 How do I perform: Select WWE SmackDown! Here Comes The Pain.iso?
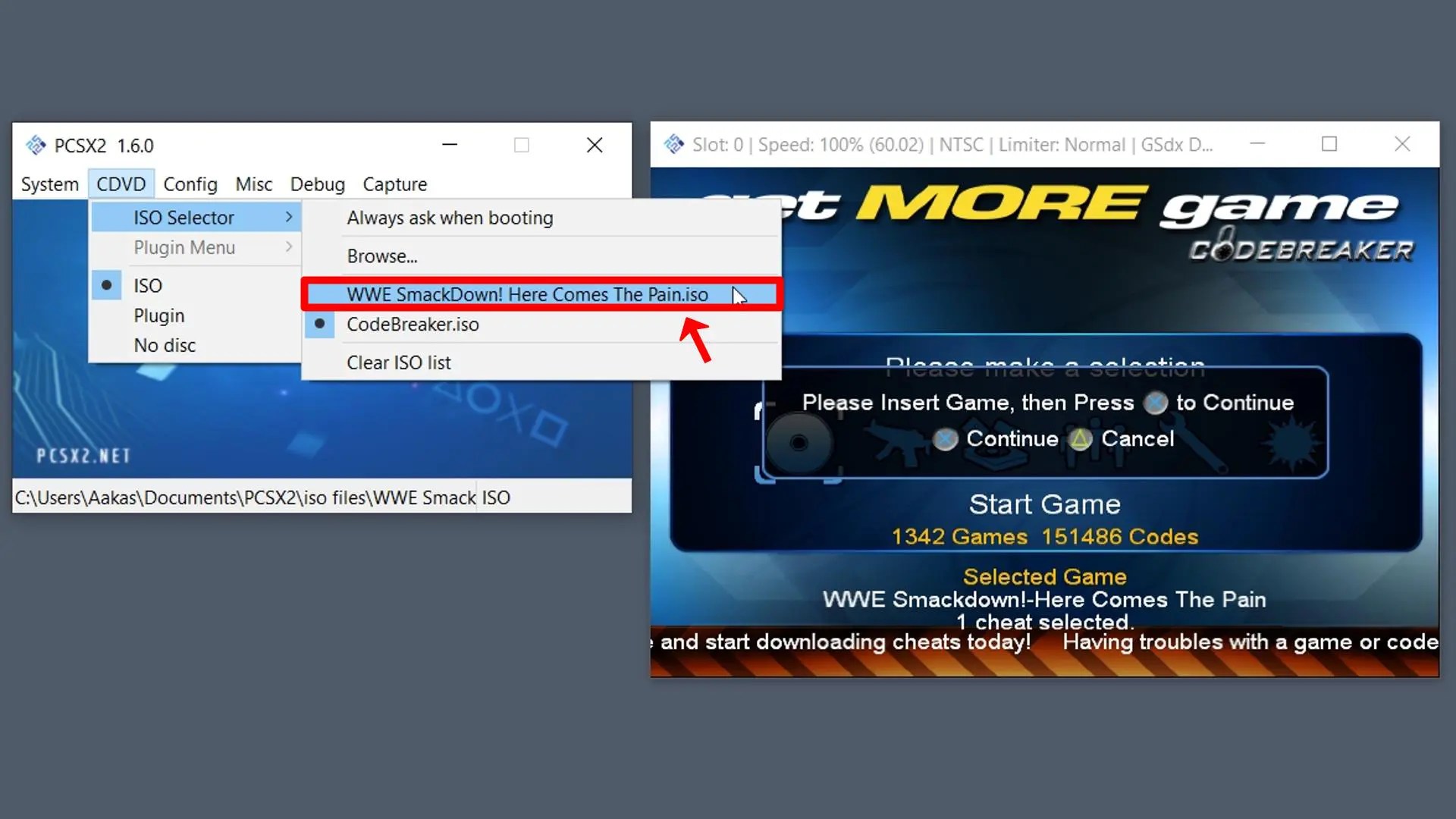coord(527,294)
